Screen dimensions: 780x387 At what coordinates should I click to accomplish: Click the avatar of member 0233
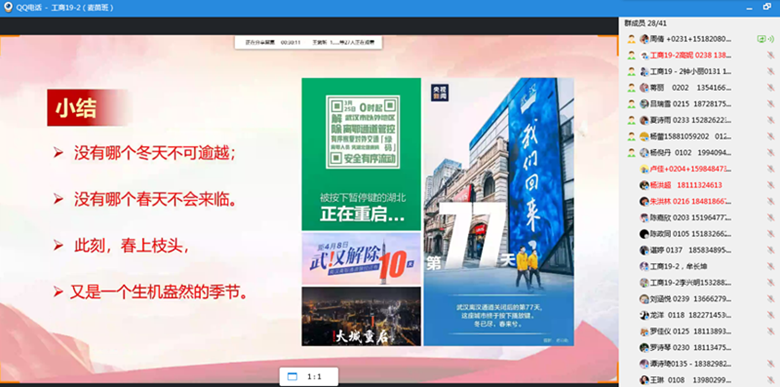pos(644,120)
